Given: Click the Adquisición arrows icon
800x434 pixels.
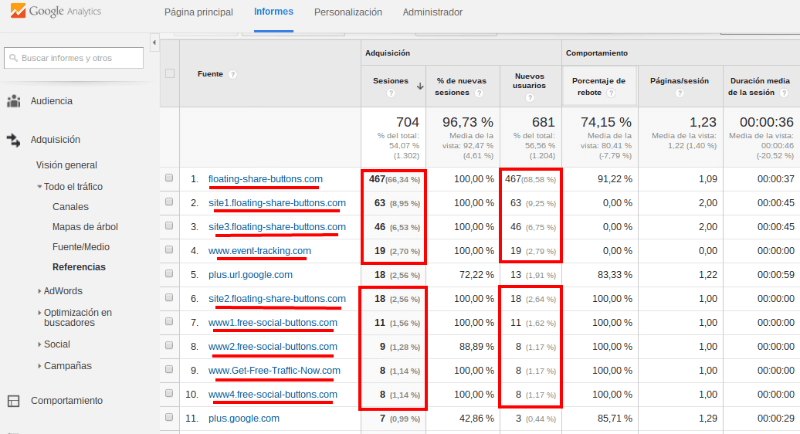Looking at the screenshot, I should coord(14,140).
